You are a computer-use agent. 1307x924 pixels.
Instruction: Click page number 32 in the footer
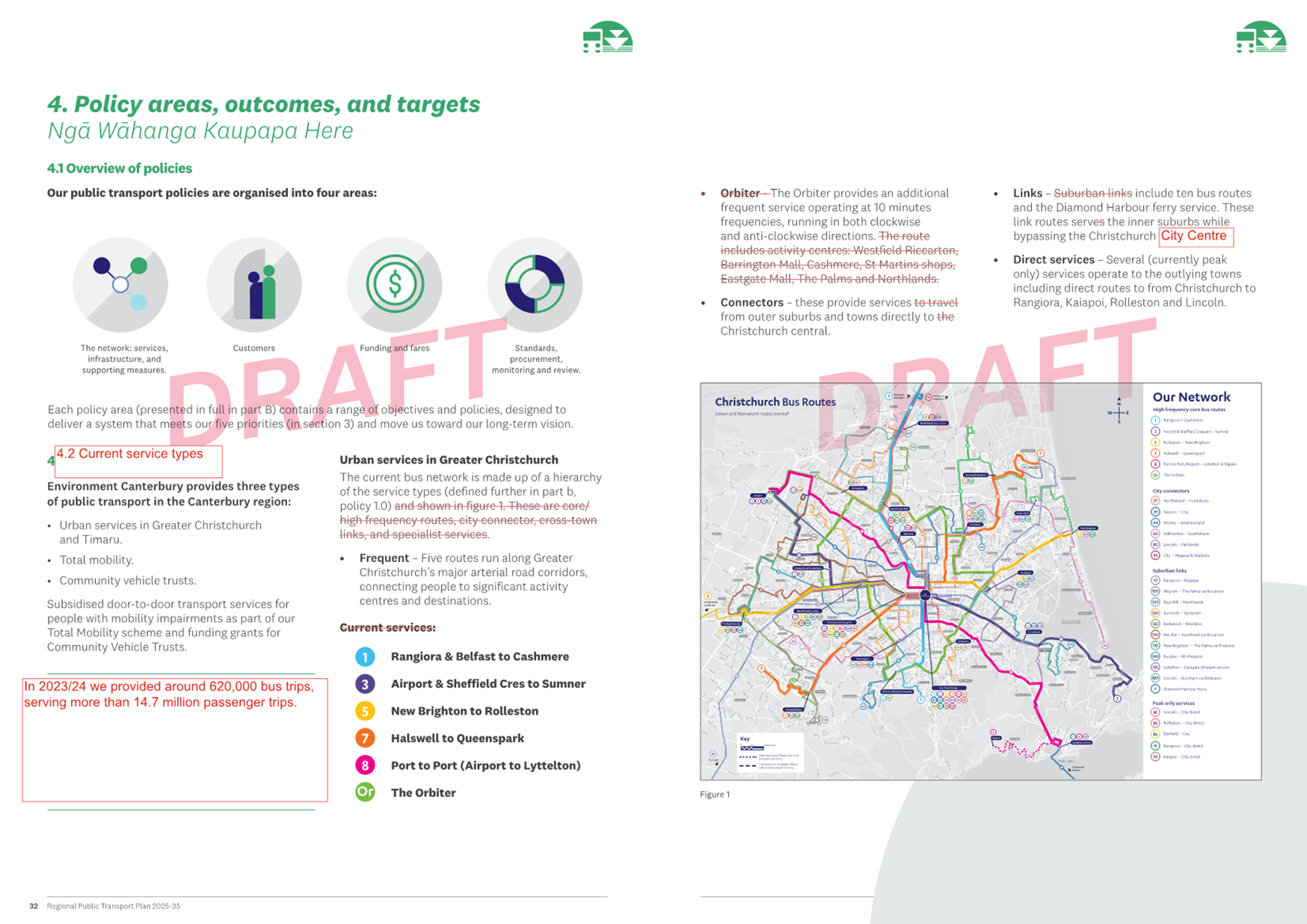[x=33, y=906]
